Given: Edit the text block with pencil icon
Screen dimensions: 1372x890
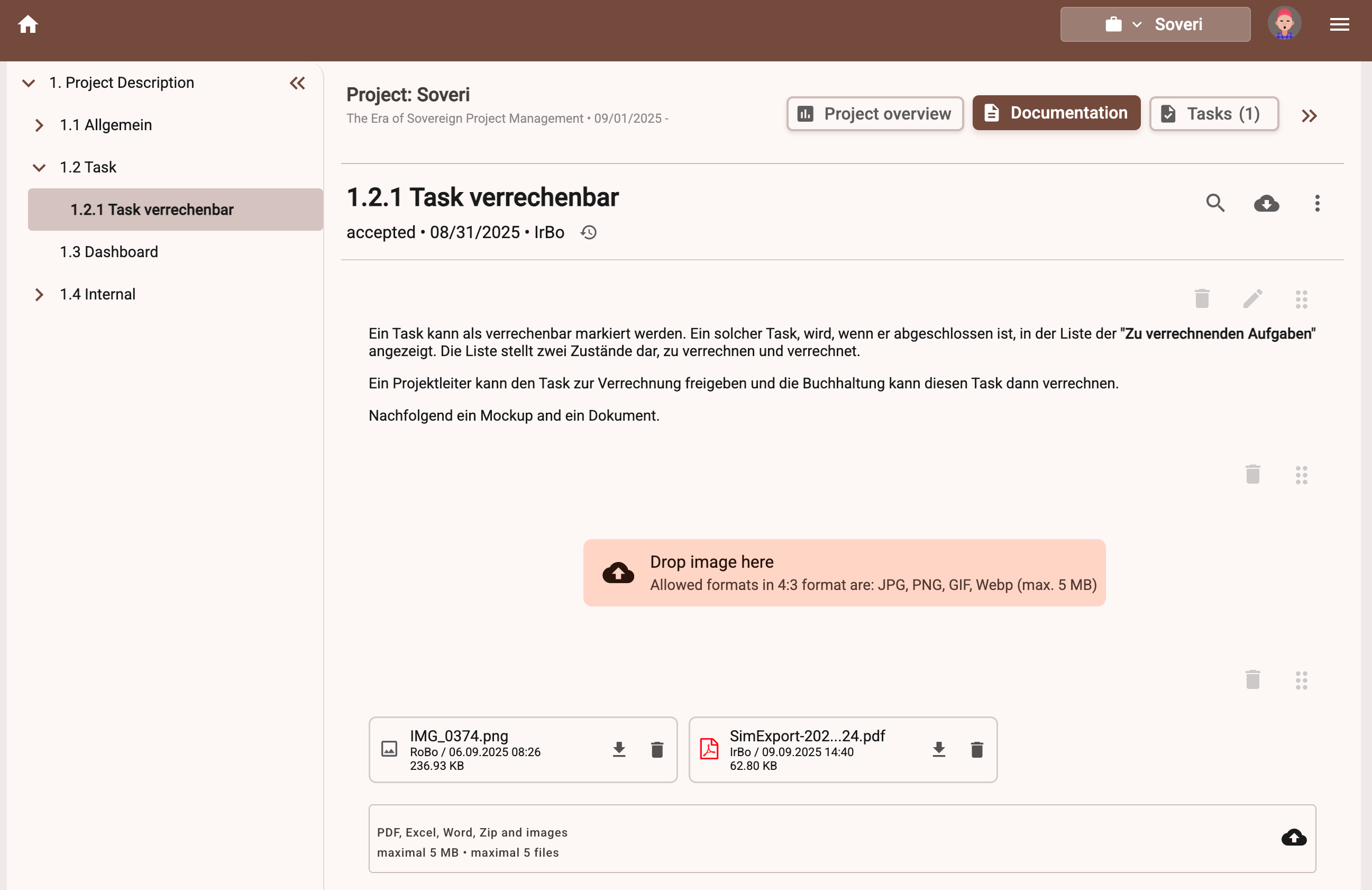Looking at the screenshot, I should point(1252,299).
